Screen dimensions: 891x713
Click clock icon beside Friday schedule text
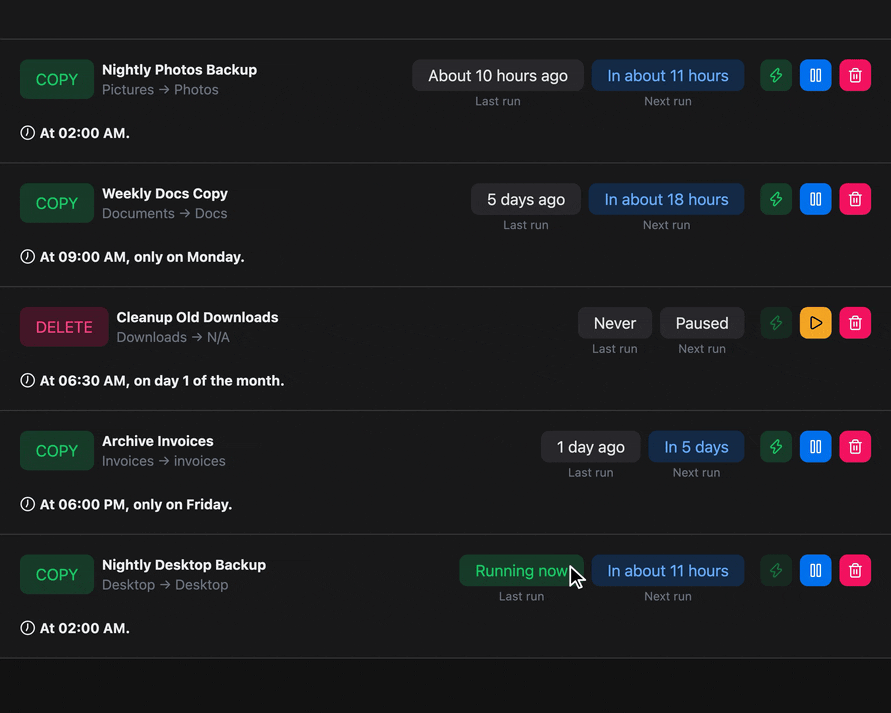(27, 504)
